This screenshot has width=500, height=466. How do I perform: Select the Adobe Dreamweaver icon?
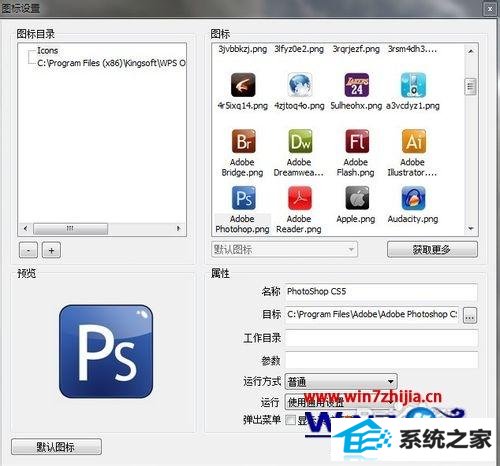[x=300, y=141]
